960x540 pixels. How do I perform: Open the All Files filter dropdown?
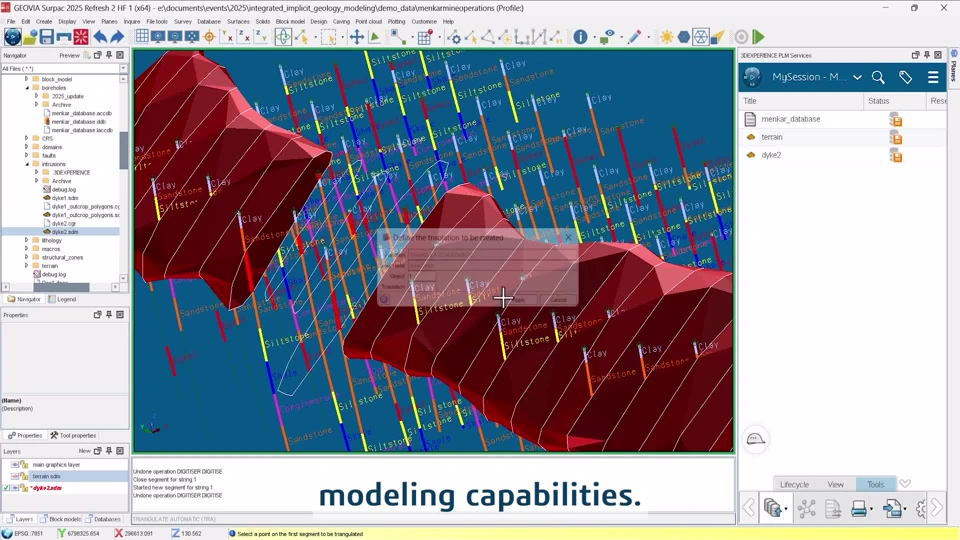click(123, 69)
